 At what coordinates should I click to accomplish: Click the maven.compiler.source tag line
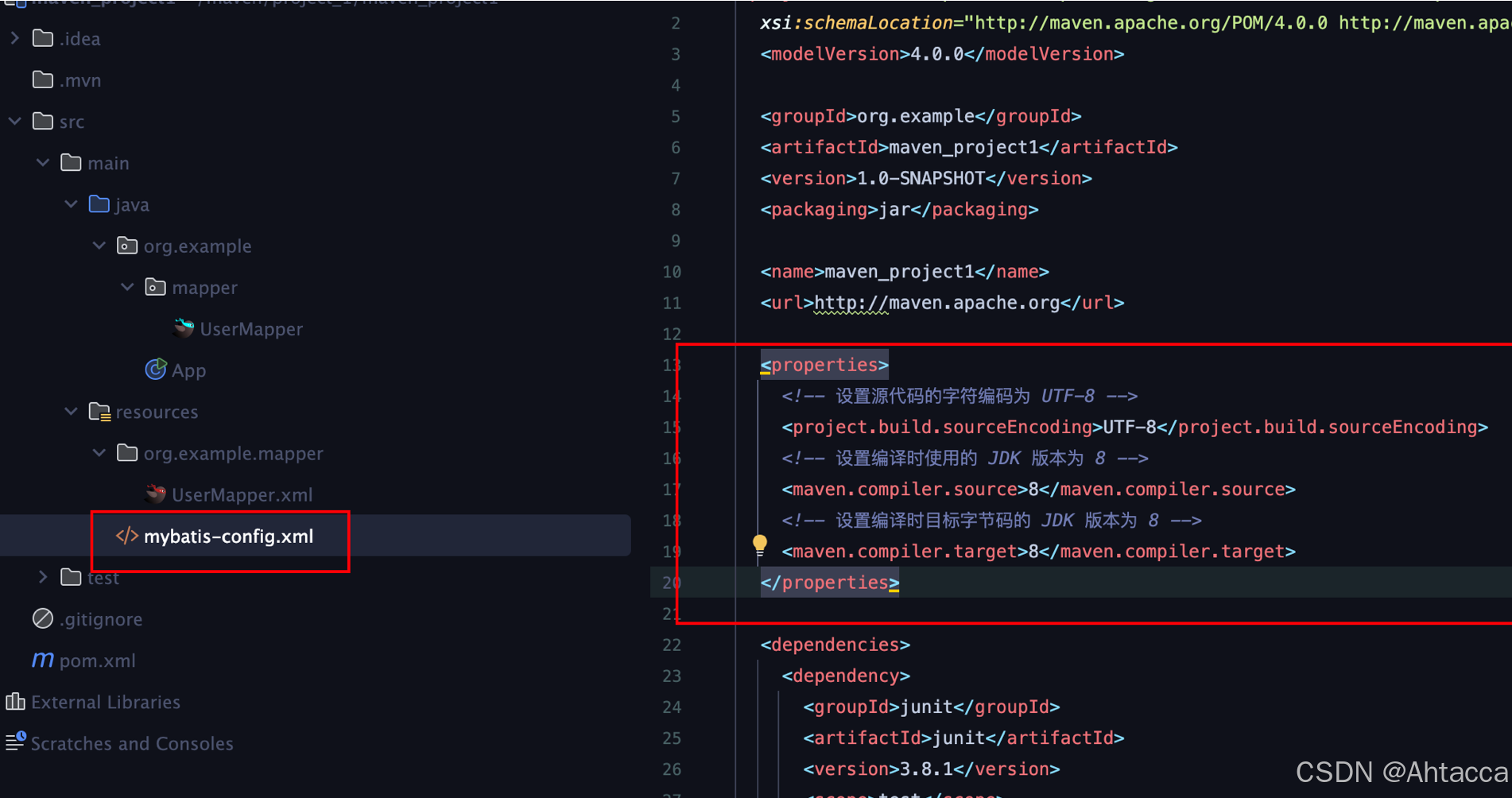pos(1039,490)
